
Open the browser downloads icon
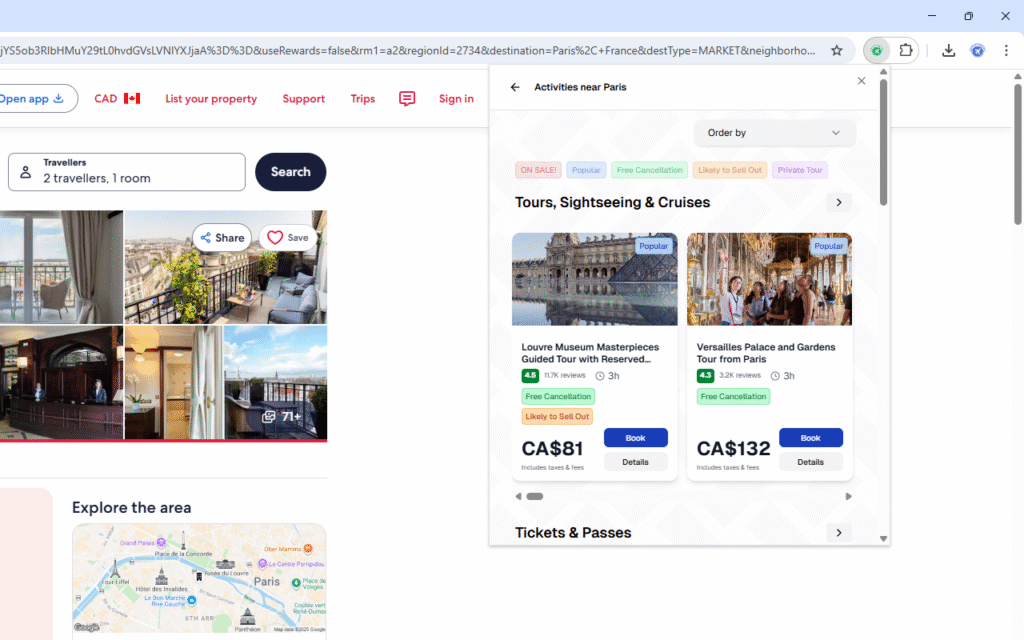click(x=948, y=50)
